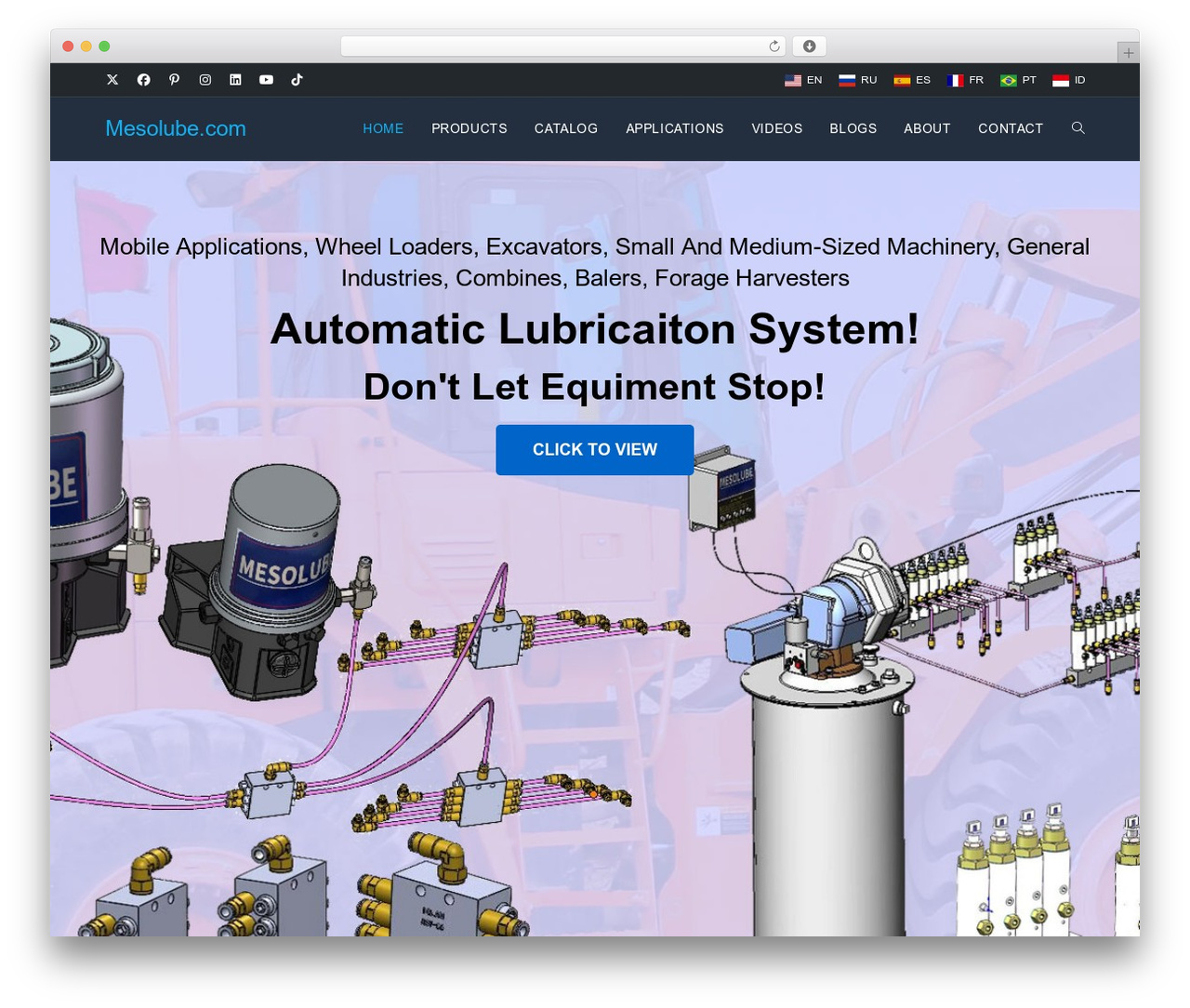
Task: Open the PRODUCTS menu
Action: click(x=469, y=128)
